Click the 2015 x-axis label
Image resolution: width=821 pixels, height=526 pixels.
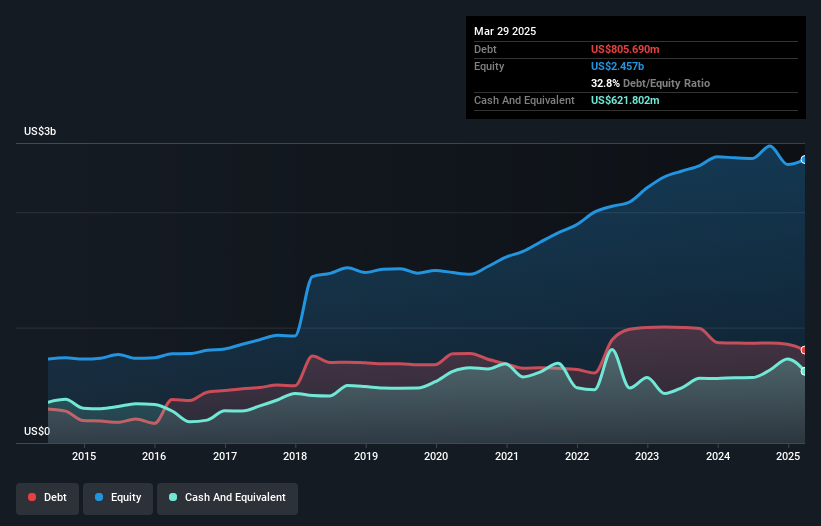[84, 456]
